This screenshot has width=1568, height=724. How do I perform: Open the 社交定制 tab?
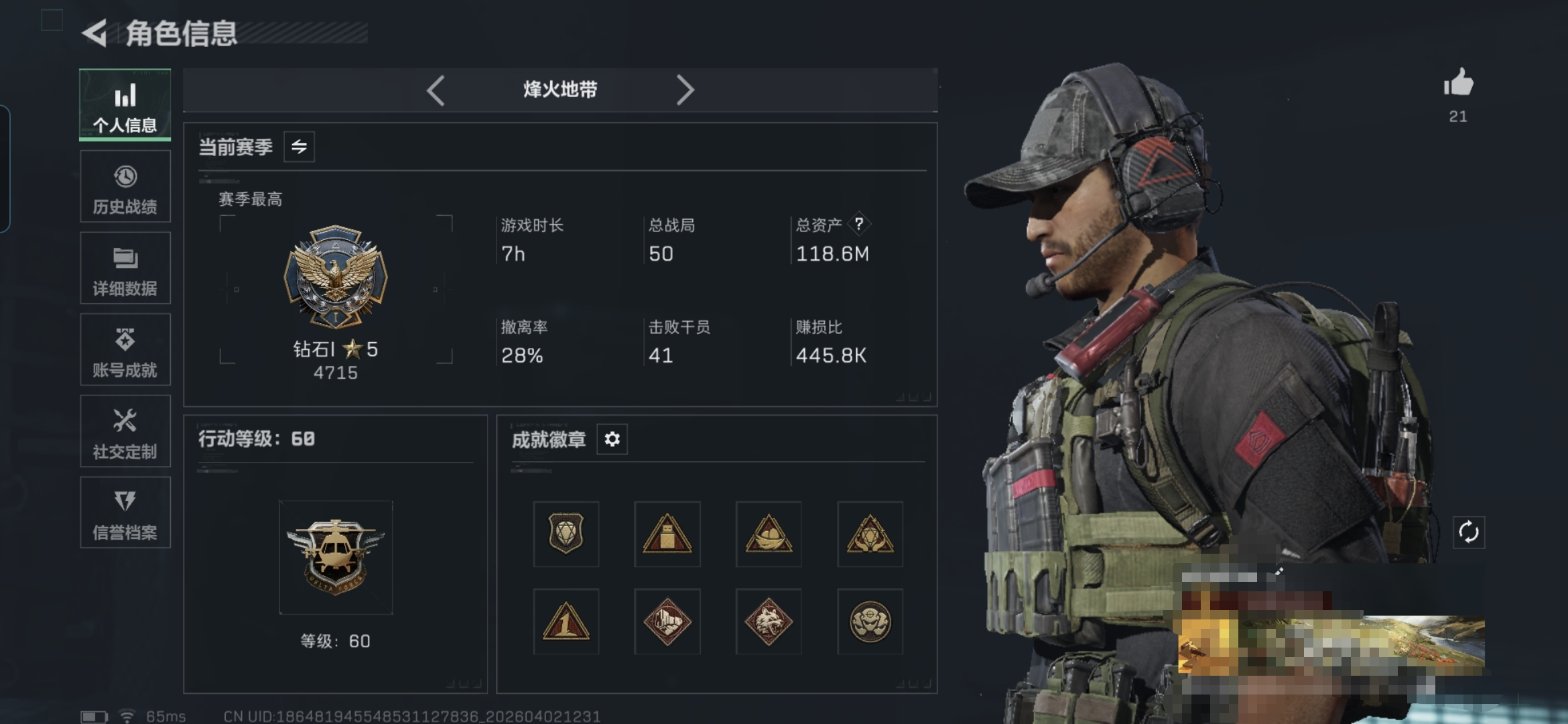coord(125,431)
